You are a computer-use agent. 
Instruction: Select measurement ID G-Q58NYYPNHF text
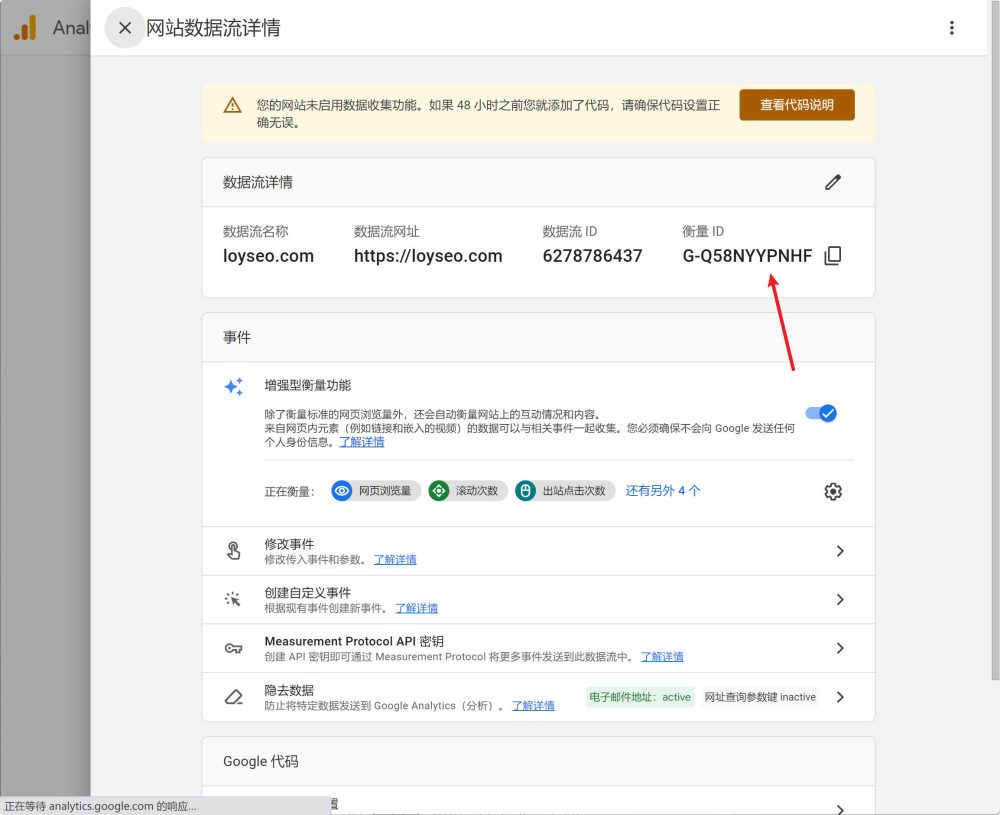[747, 256]
